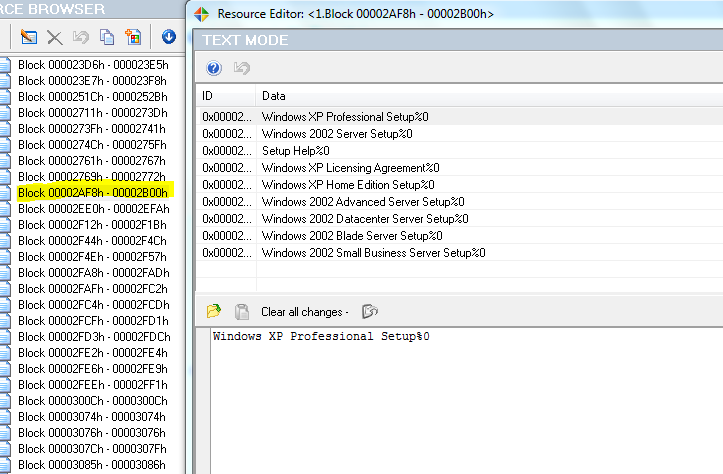The image size is (723, 474).
Task: Click the undo icon in Resource Browser toolbar
Action: point(81,37)
